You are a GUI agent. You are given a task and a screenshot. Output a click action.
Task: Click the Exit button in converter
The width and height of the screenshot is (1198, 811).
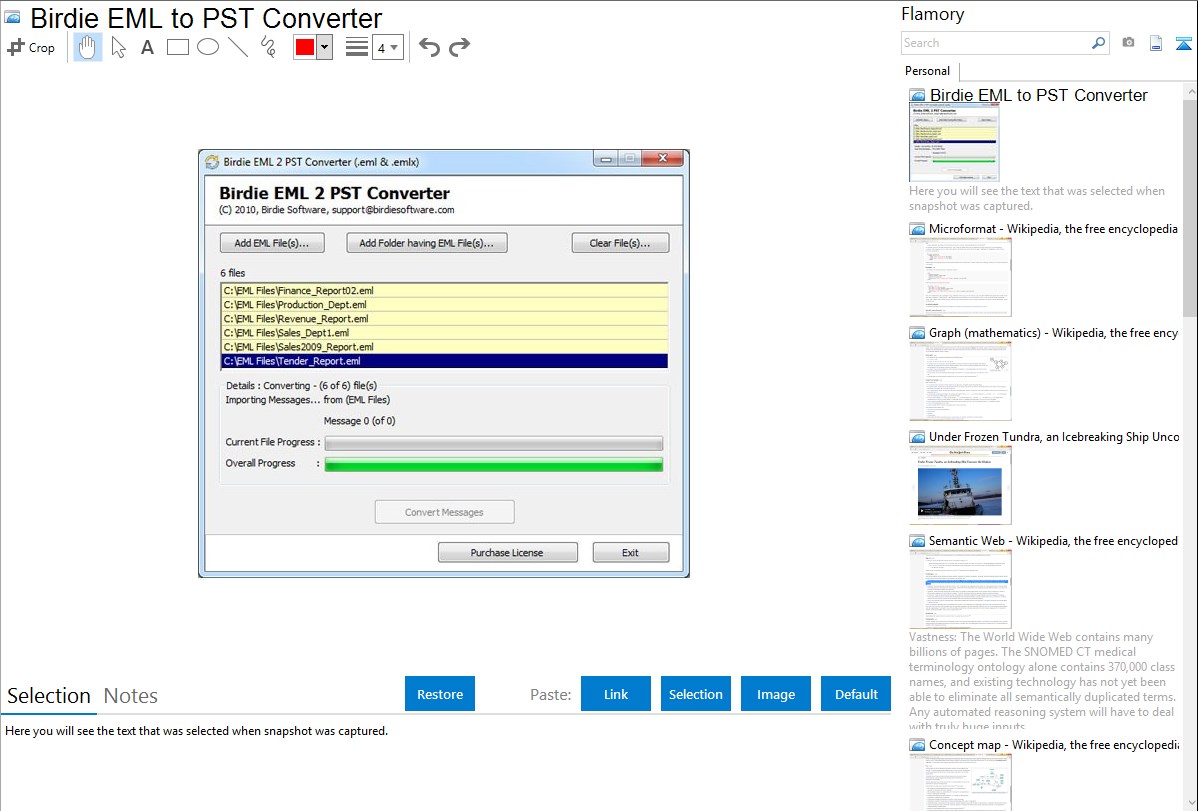630,553
